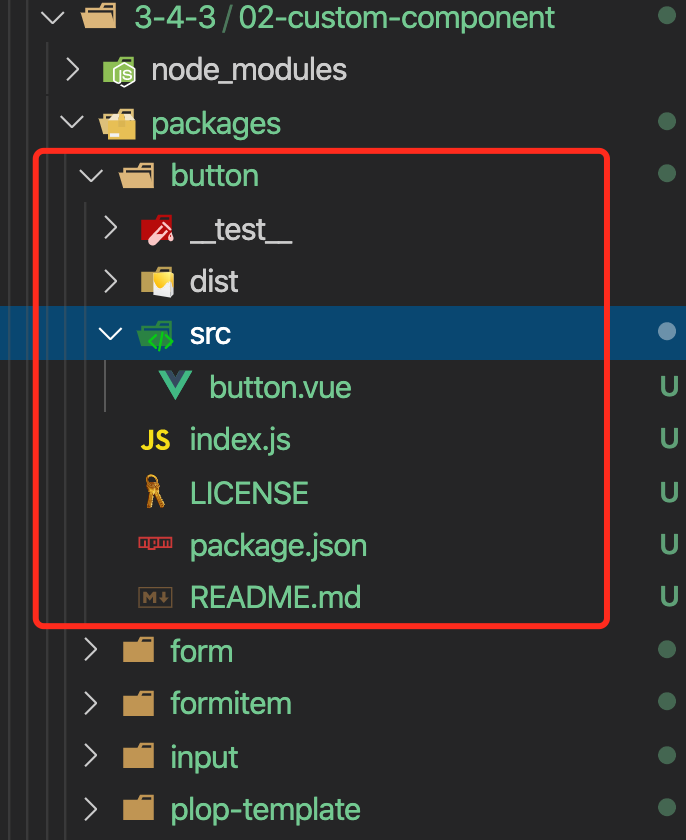Expand the form folder chevron
Screen dimensions: 686x840
[91, 649]
